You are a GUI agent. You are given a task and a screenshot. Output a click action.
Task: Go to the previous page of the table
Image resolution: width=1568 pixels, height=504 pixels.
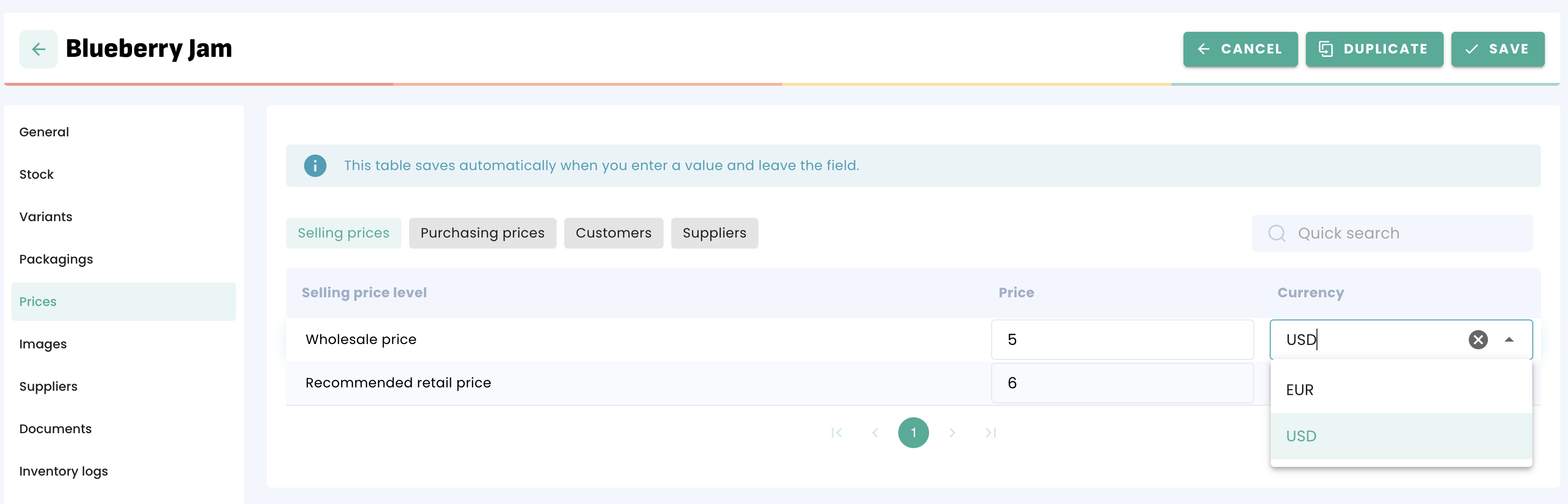875,433
